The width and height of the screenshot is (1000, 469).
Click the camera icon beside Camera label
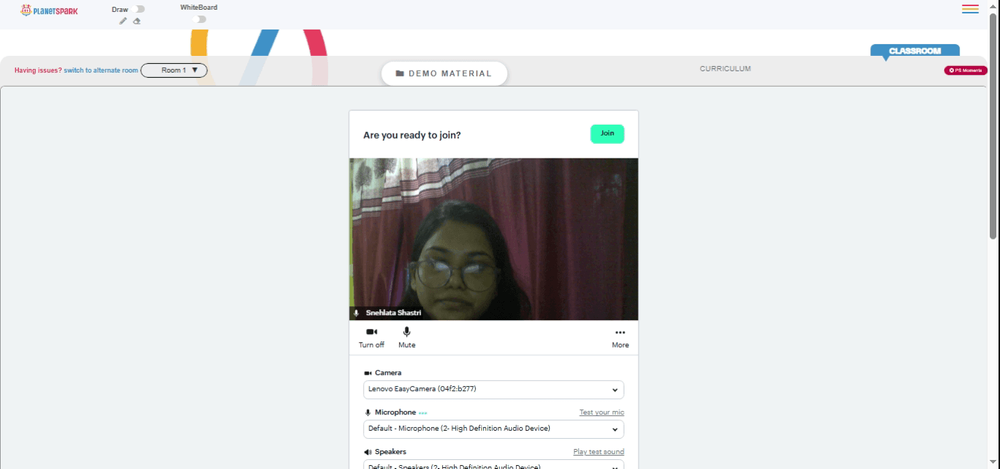pos(368,373)
